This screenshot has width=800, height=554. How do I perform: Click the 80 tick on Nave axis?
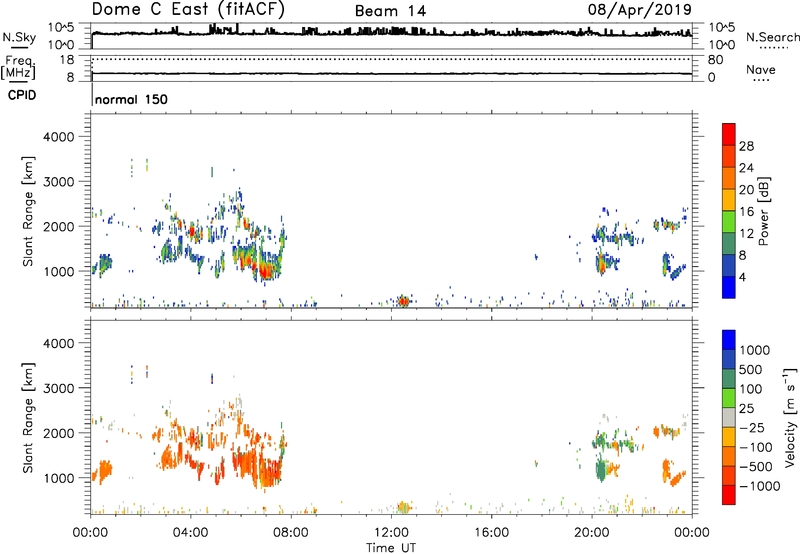(715, 60)
